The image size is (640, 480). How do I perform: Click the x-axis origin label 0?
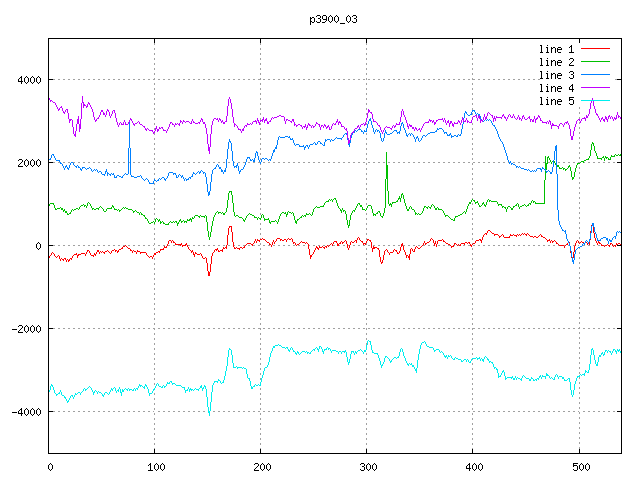tap(50, 467)
